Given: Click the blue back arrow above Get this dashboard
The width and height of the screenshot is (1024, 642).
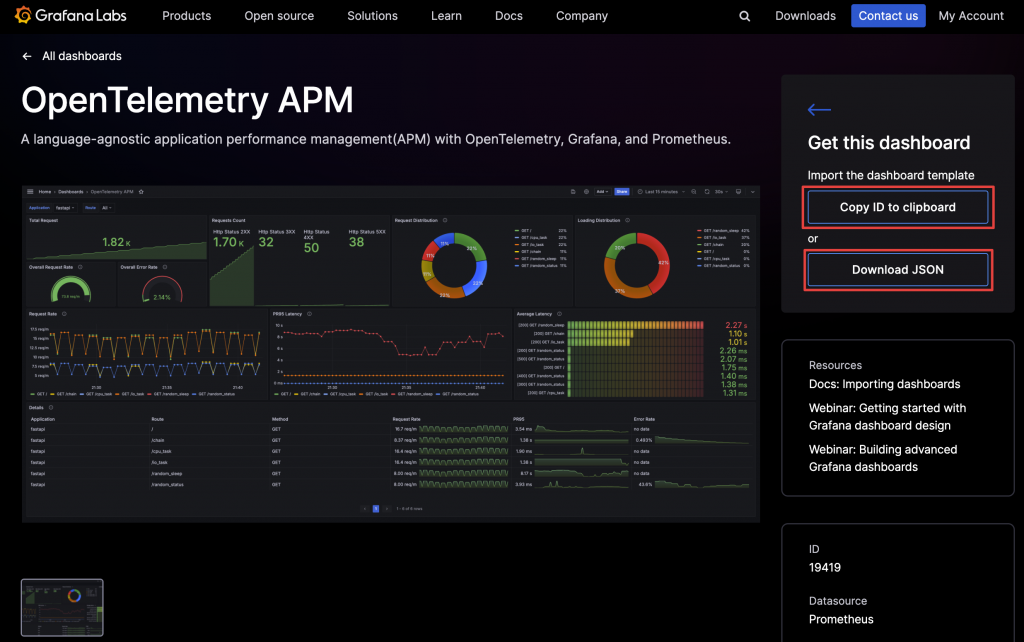Looking at the screenshot, I should pyautogui.click(x=819, y=110).
